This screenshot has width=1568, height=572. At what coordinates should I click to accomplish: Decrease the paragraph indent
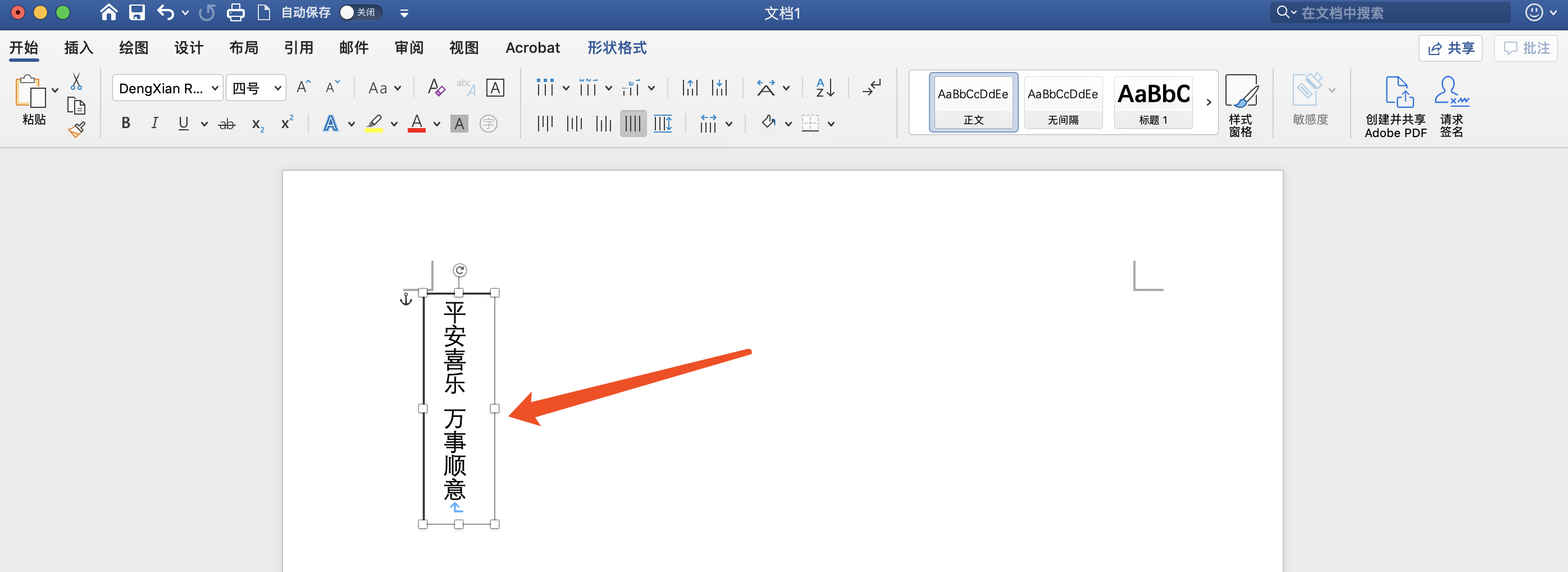[x=690, y=88]
